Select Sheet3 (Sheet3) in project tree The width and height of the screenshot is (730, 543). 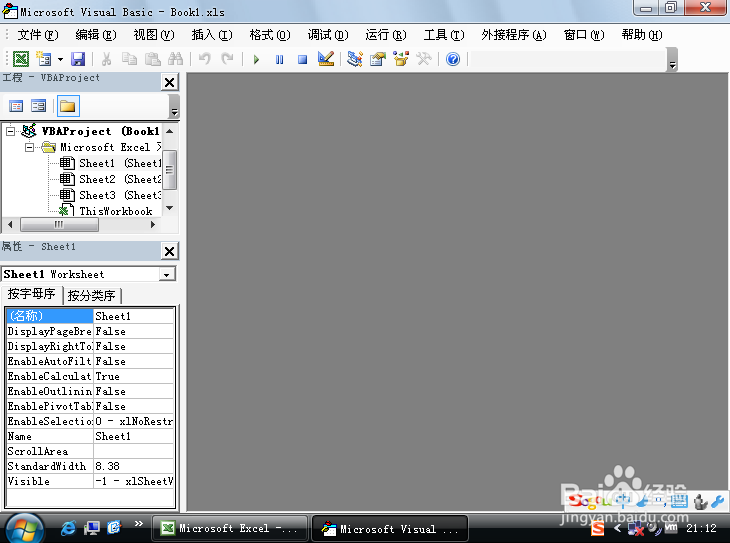(x=111, y=195)
